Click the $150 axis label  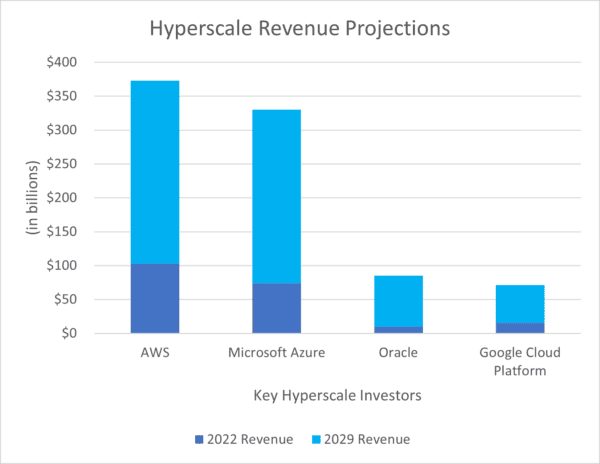tap(62, 231)
